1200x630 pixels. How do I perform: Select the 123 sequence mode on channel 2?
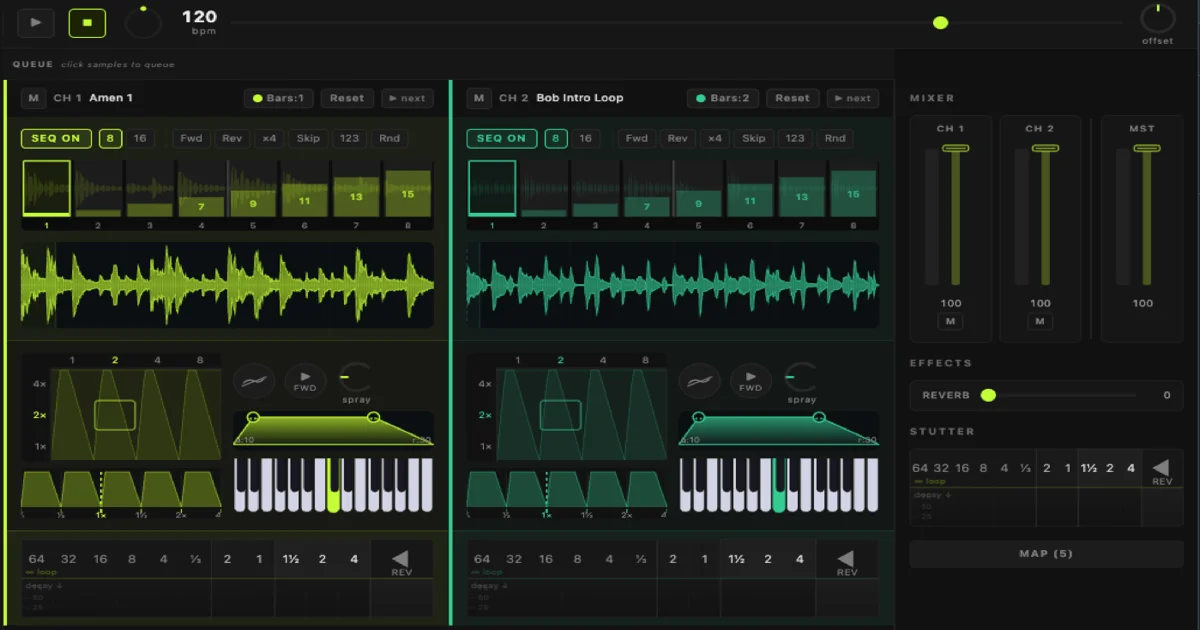coord(794,138)
